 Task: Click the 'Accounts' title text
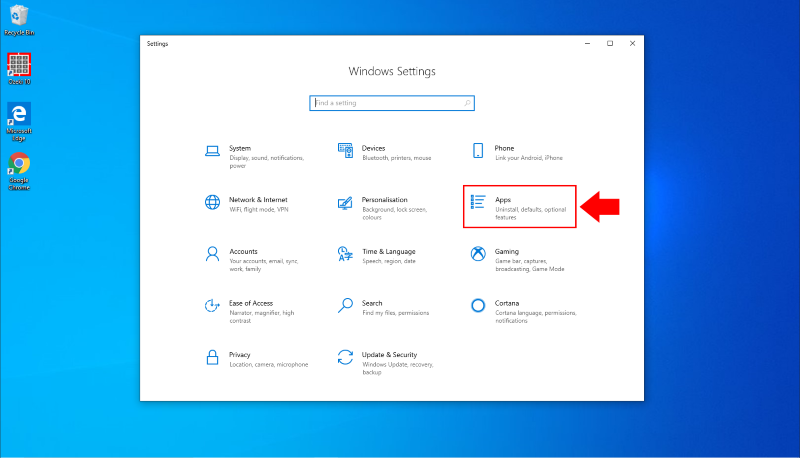coord(243,251)
